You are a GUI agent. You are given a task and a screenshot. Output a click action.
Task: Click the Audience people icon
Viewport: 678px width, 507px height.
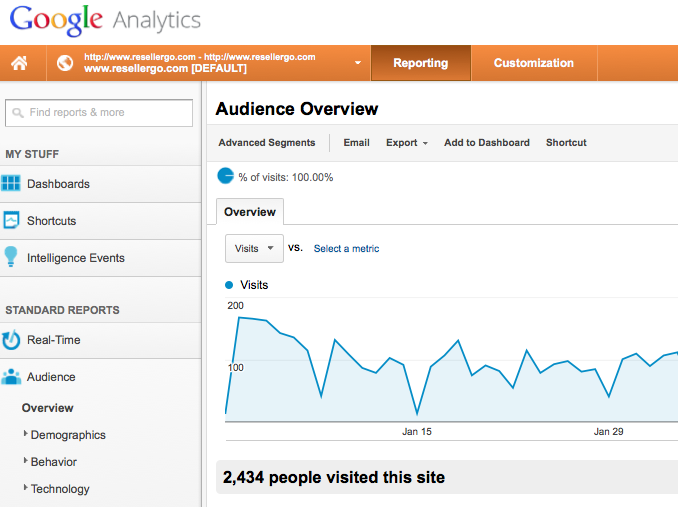[x=11, y=376]
